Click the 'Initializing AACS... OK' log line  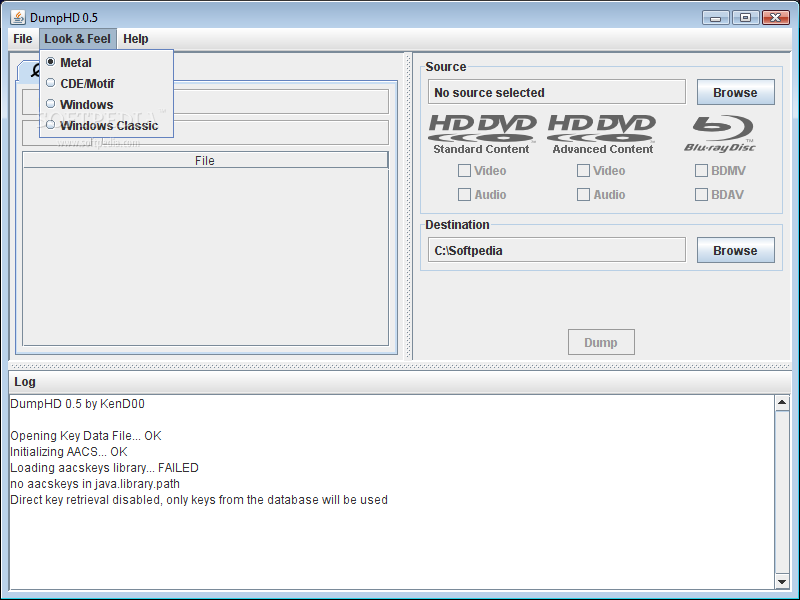[x=69, y=452]
